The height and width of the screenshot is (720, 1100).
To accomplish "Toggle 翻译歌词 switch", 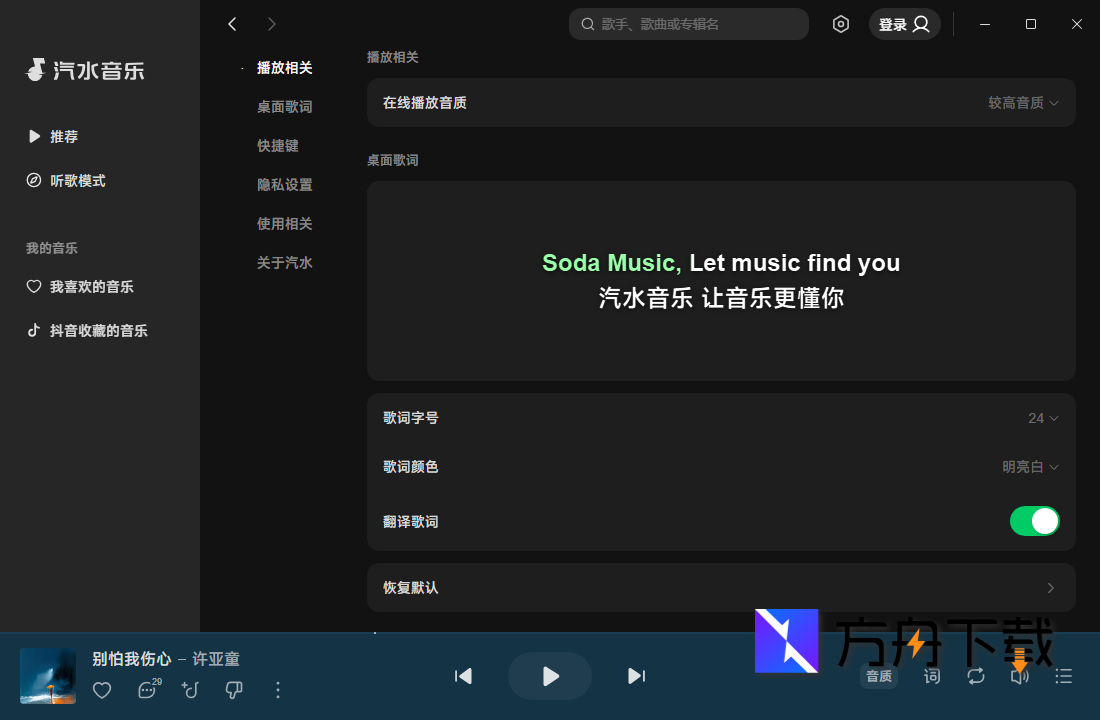I will (x=1035, y=521).
